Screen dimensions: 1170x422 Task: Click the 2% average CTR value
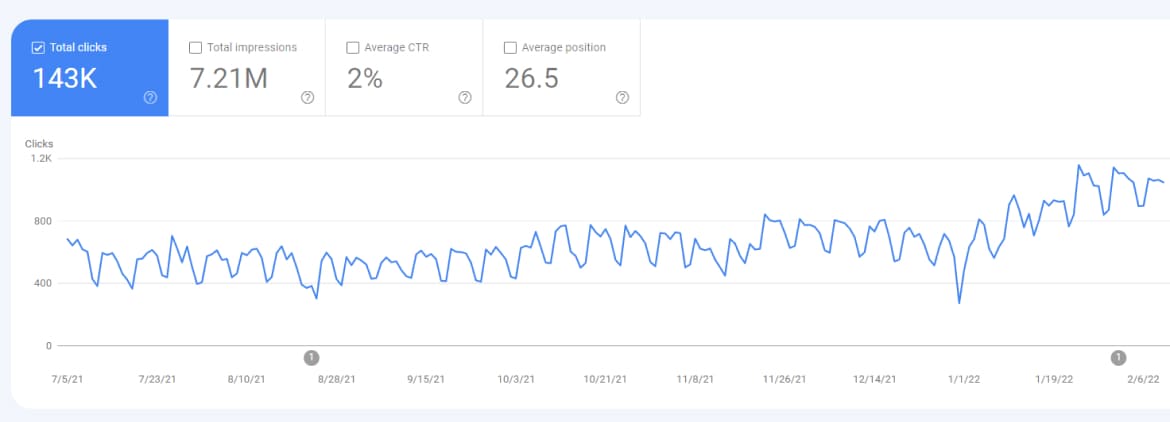click(x=365, y=79)
